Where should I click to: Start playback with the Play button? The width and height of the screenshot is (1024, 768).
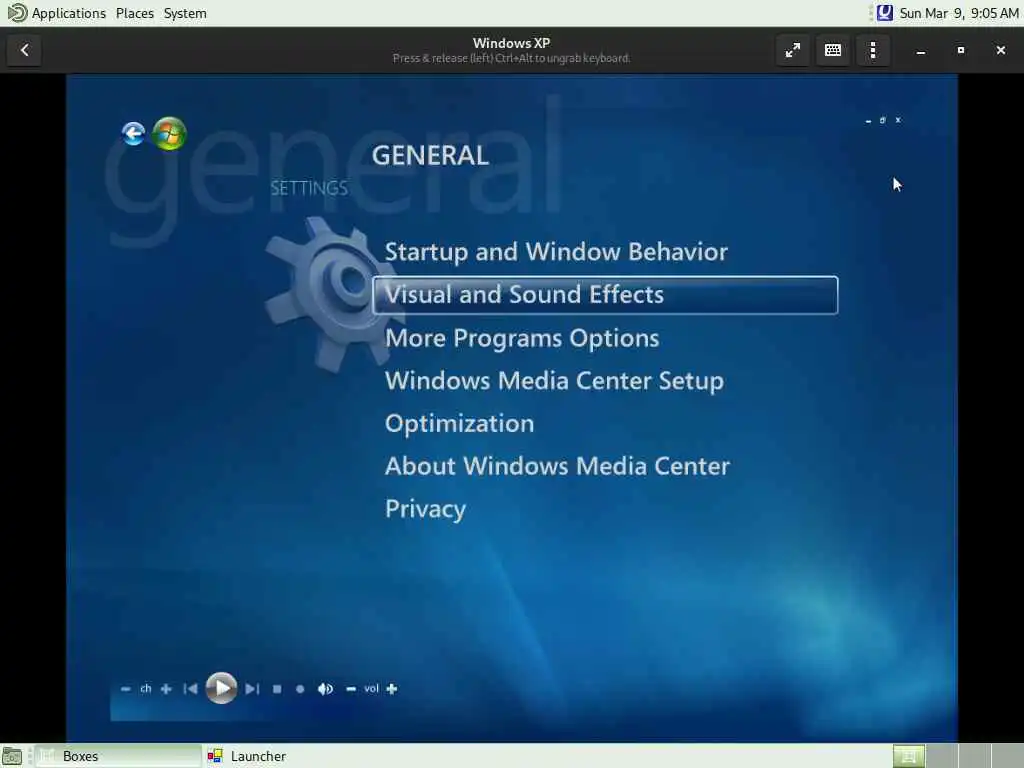coord(221,688)
